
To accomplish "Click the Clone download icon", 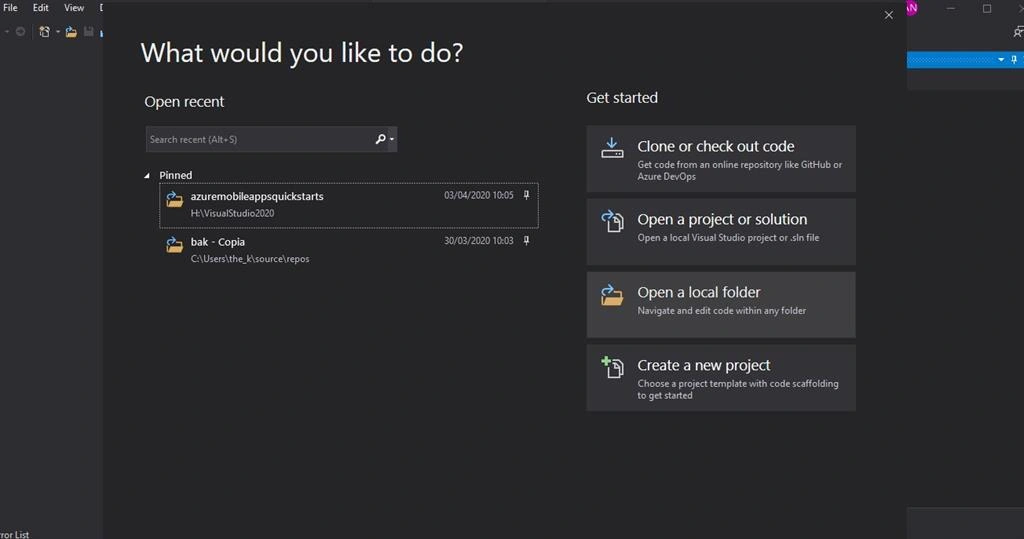I will click(x=612, y=148).
